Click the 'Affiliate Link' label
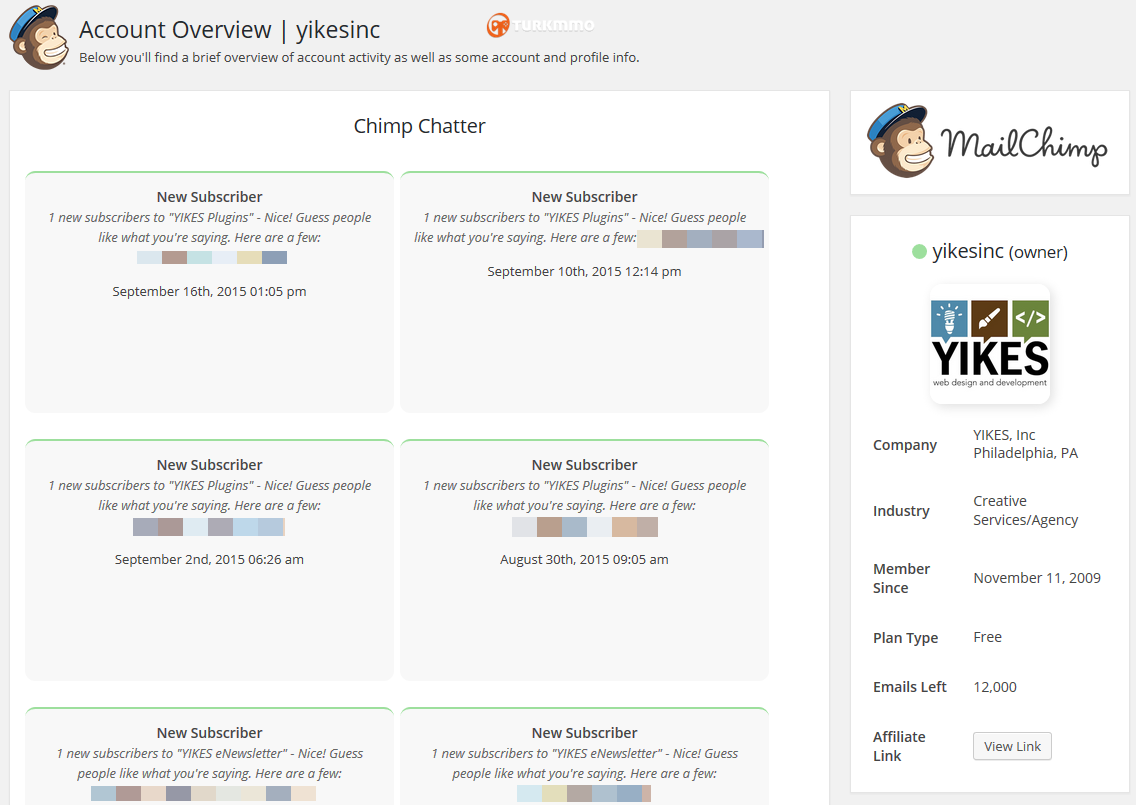 pyautogui.click(x=899, y=746)
